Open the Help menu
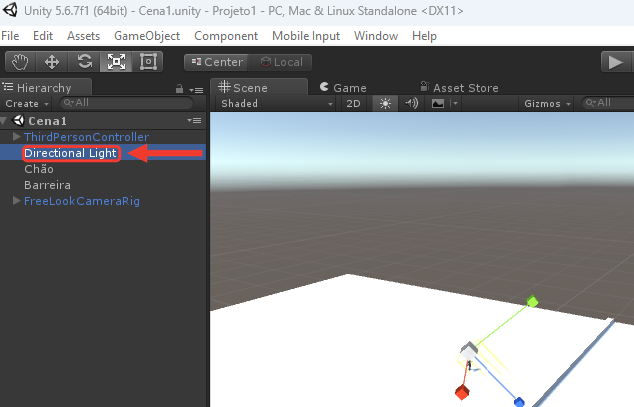634x407 pixels. 424,36
